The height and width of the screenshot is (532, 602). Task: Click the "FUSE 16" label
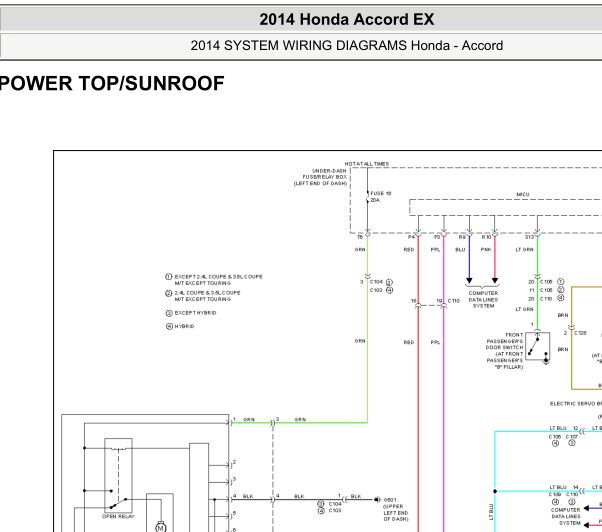[381, 193]
